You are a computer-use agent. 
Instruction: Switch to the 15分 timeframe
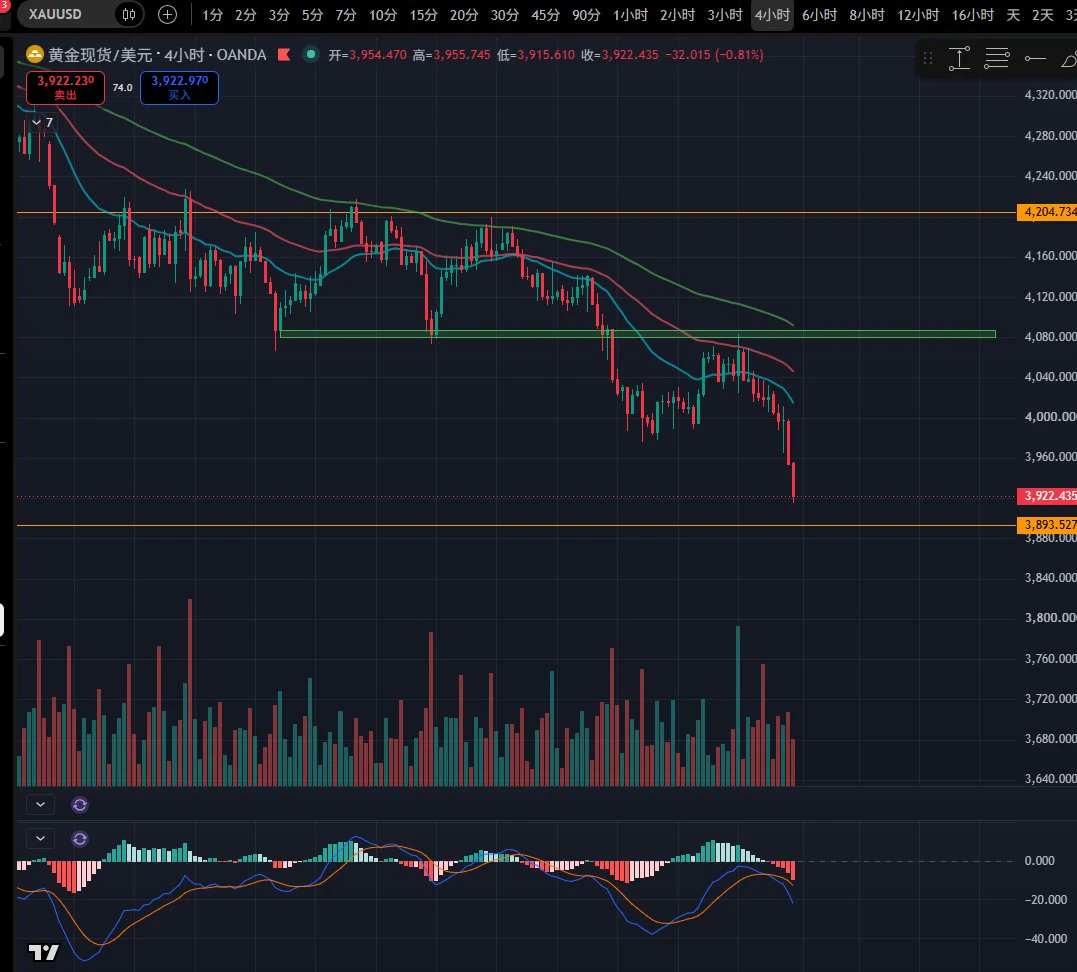[423, 15]
